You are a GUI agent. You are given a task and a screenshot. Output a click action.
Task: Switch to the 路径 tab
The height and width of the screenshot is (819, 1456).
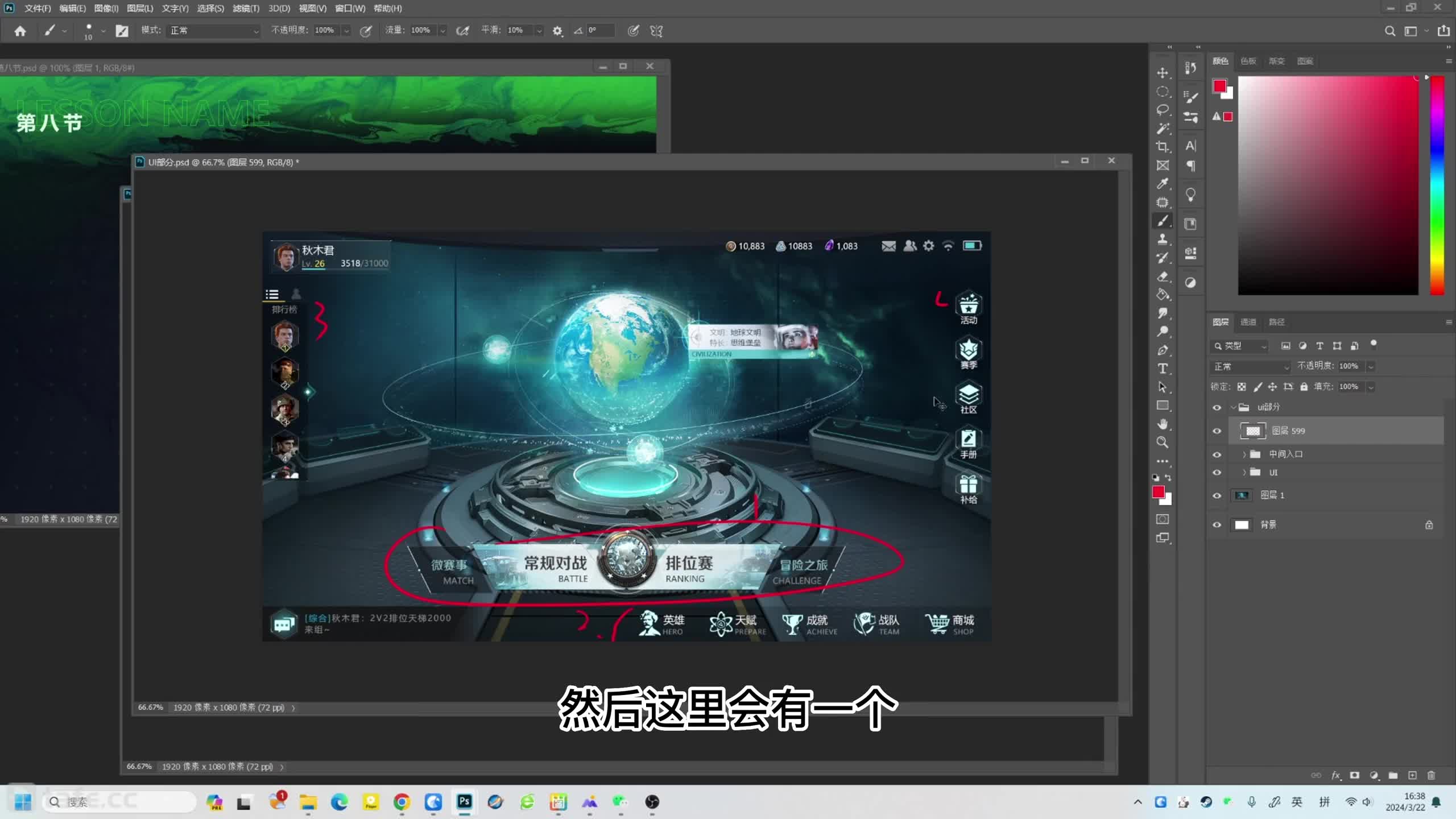1276,322
